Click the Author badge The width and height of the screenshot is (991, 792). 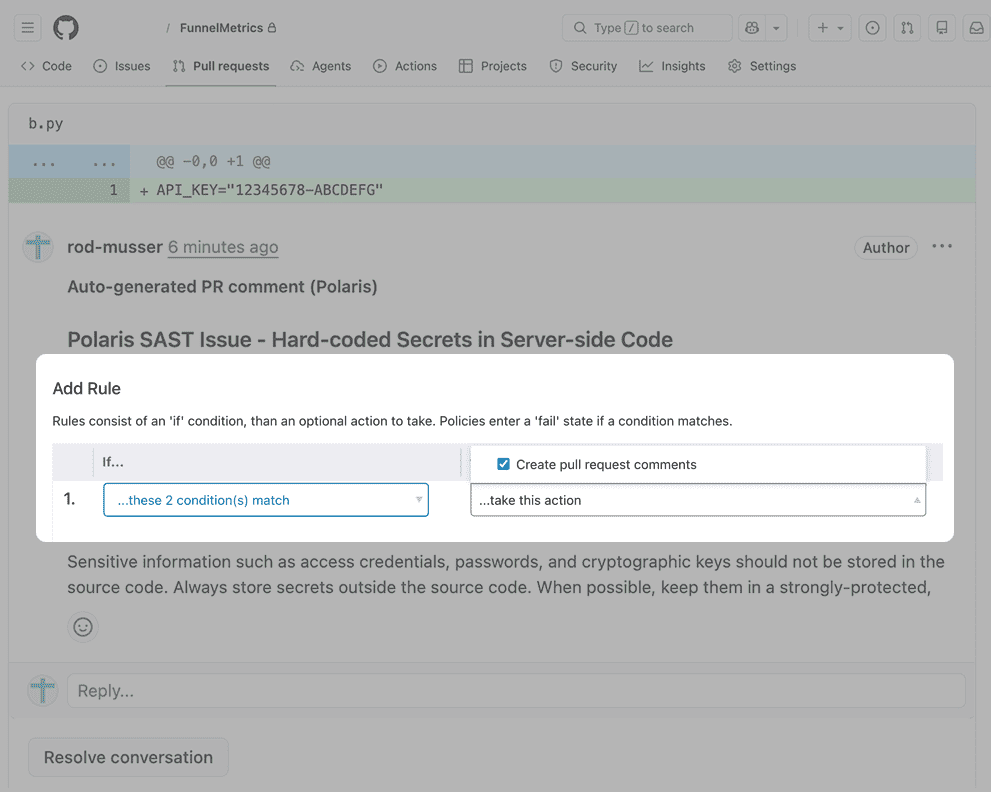(886, 248)
